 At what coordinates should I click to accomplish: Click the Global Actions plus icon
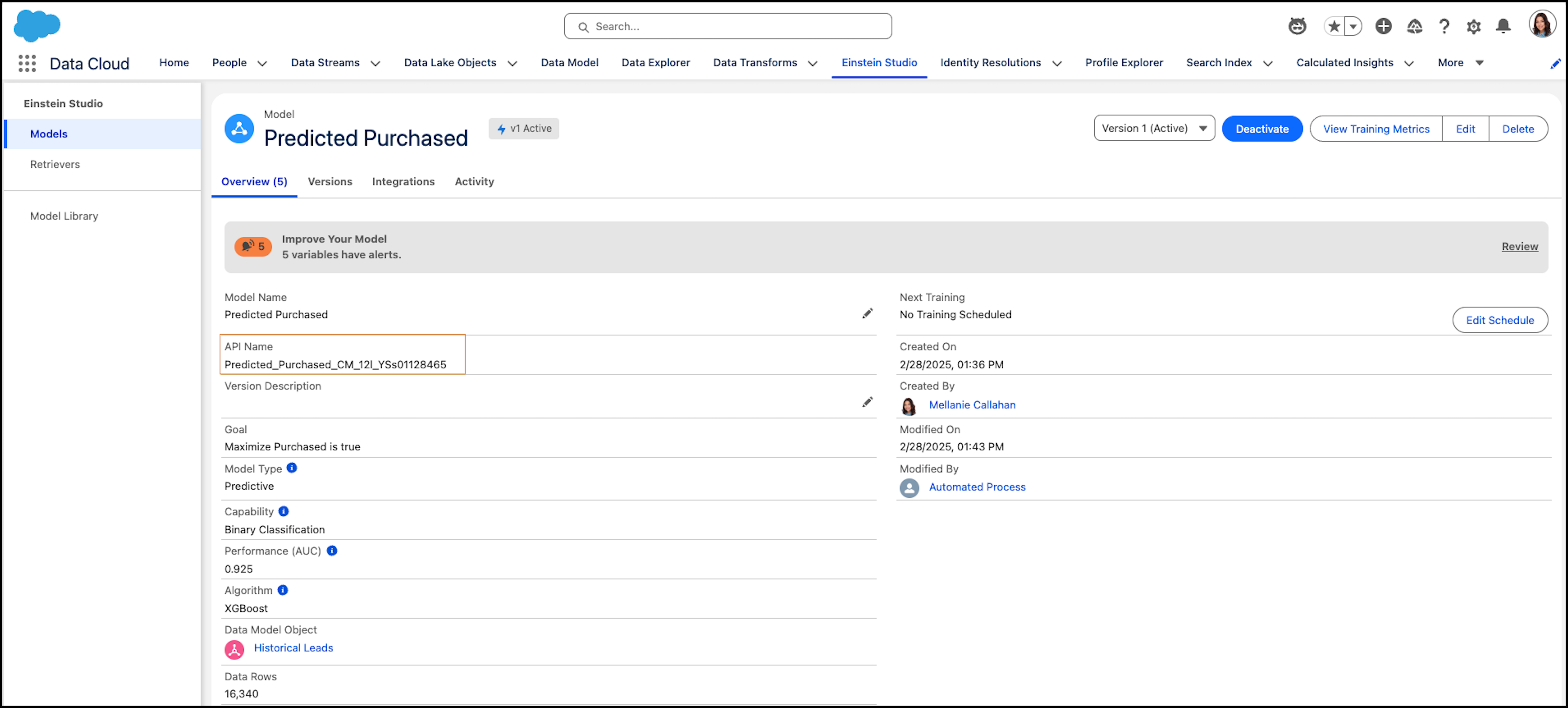[1384, 26]
